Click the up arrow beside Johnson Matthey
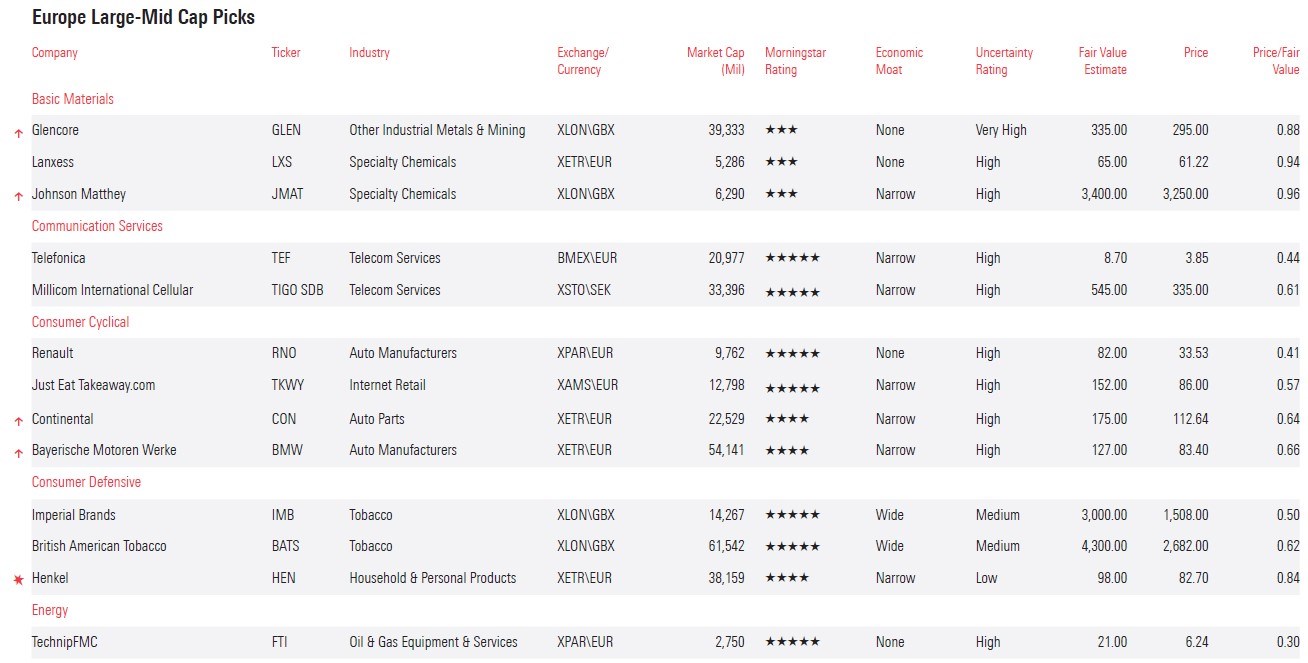The width and height of the screenshot is (1308, 663). (x=18, y=196)
